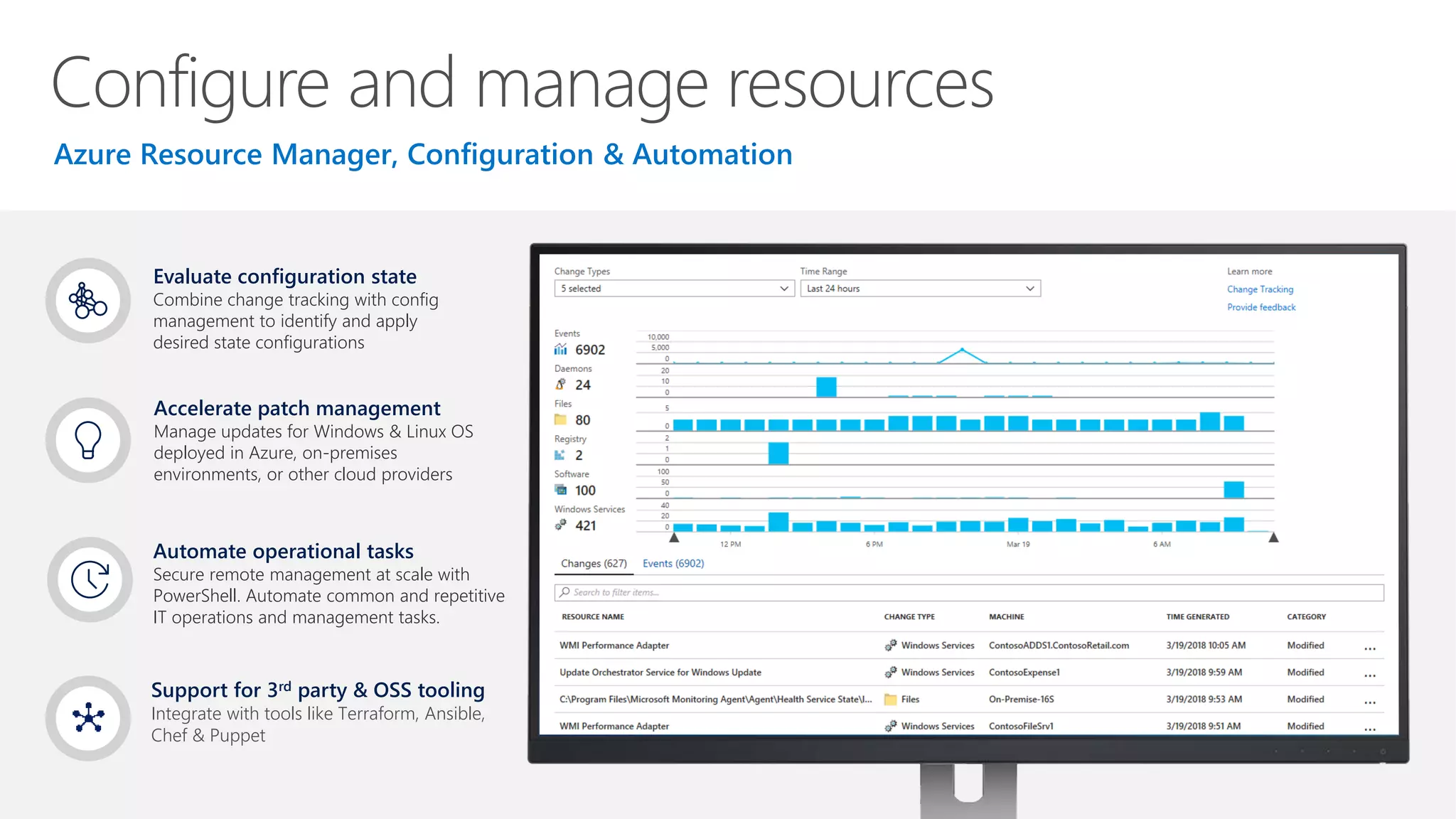
Task: Click the Registry bar on chart
Action: [x=778, y=454]
